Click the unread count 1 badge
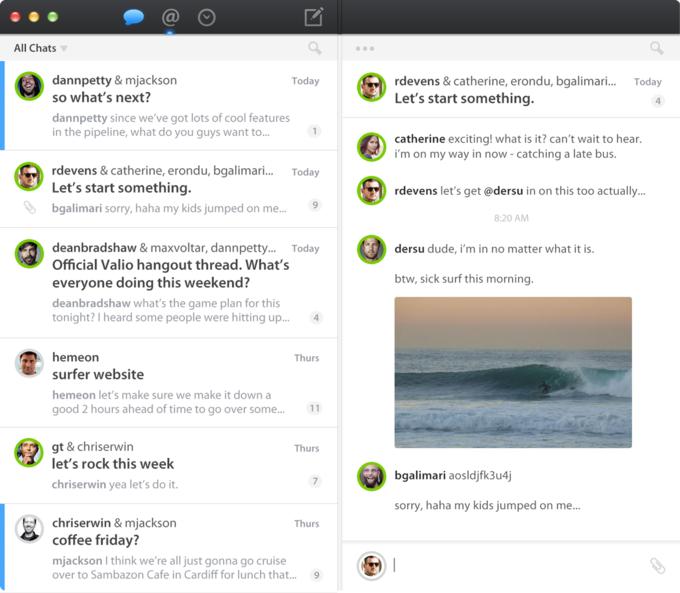 [314, 131]
